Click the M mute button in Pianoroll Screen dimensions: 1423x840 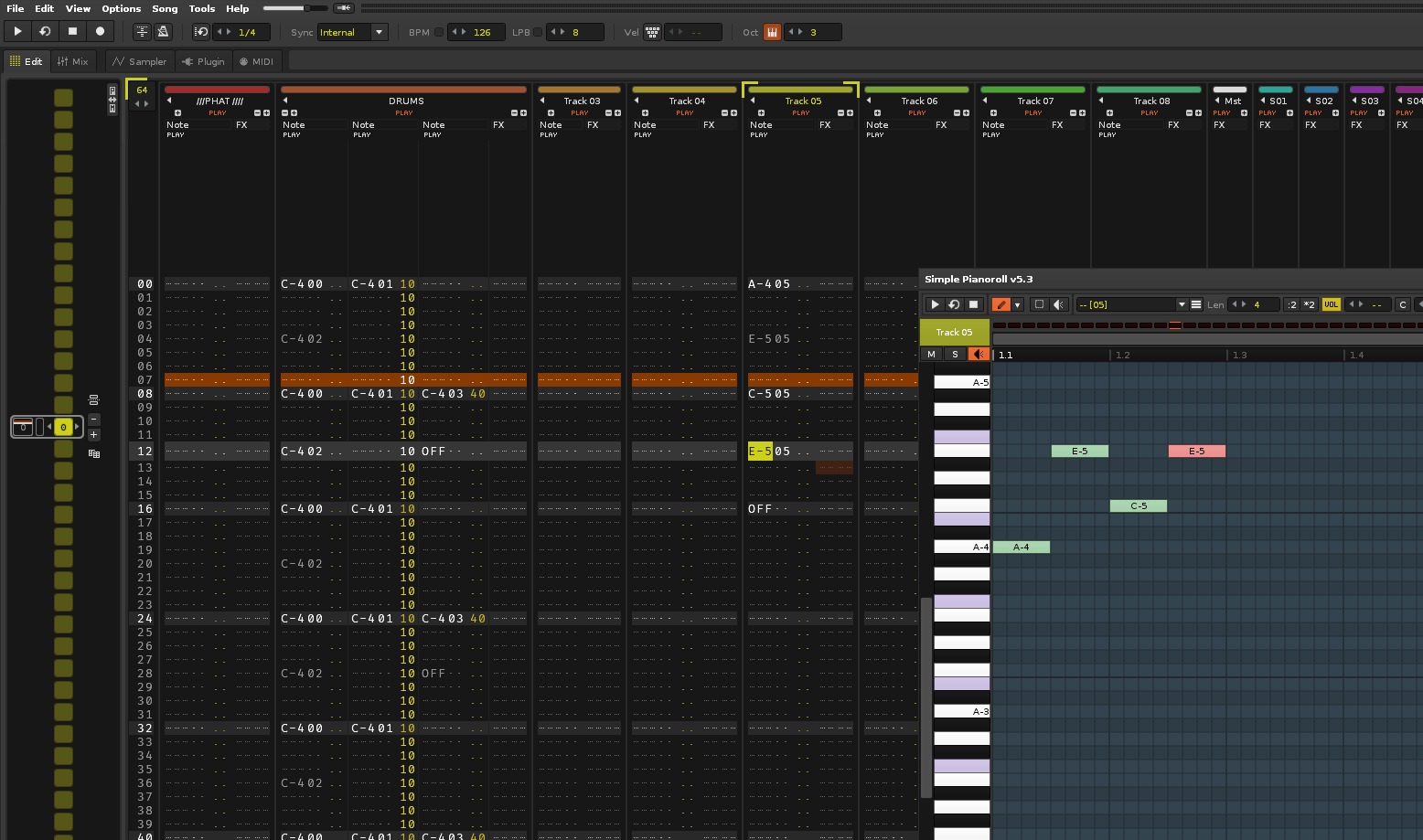pos(931,354)
